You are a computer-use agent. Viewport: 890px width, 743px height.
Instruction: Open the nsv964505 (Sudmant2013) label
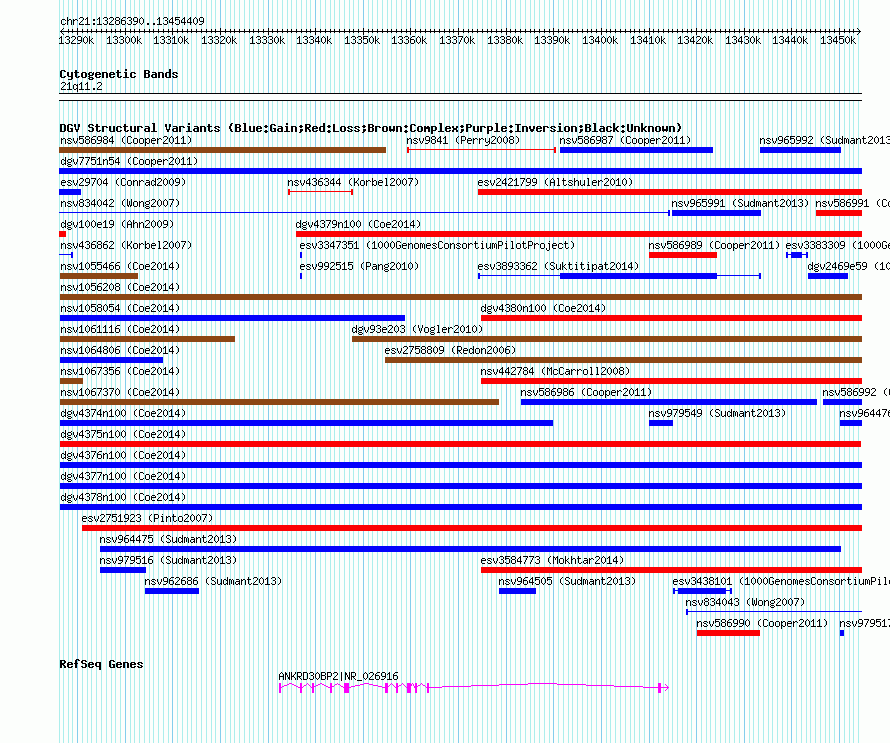(x=567, y=581)
